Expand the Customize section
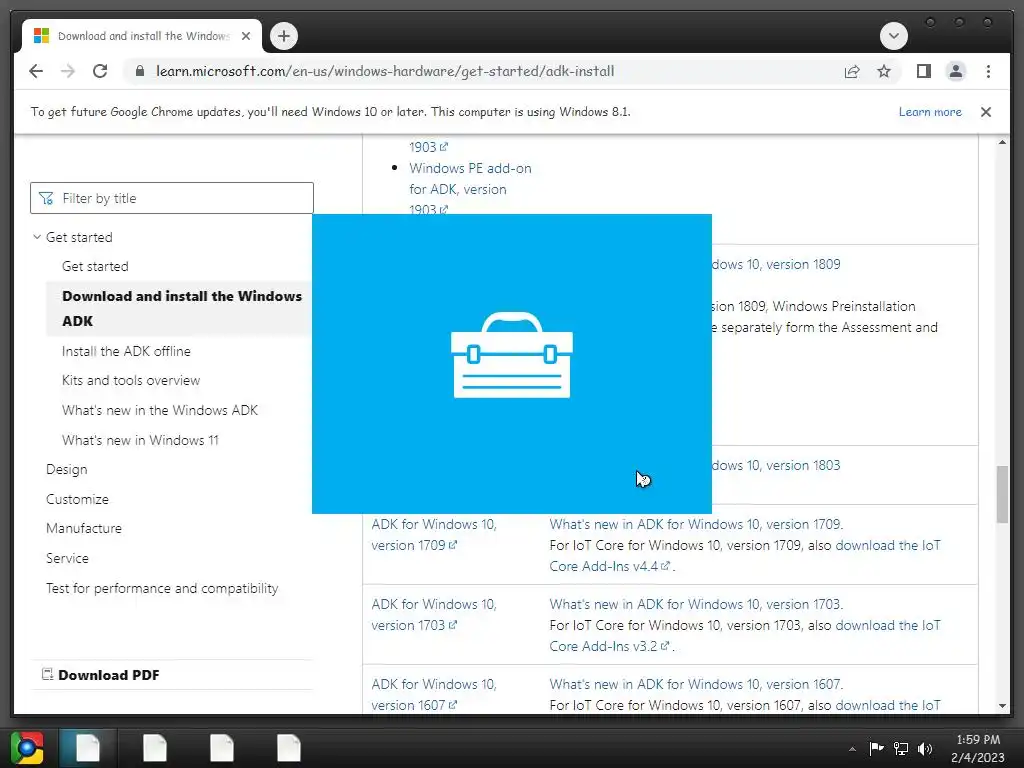This screenshot has height=768, width=1024. (x=77, y=499)
